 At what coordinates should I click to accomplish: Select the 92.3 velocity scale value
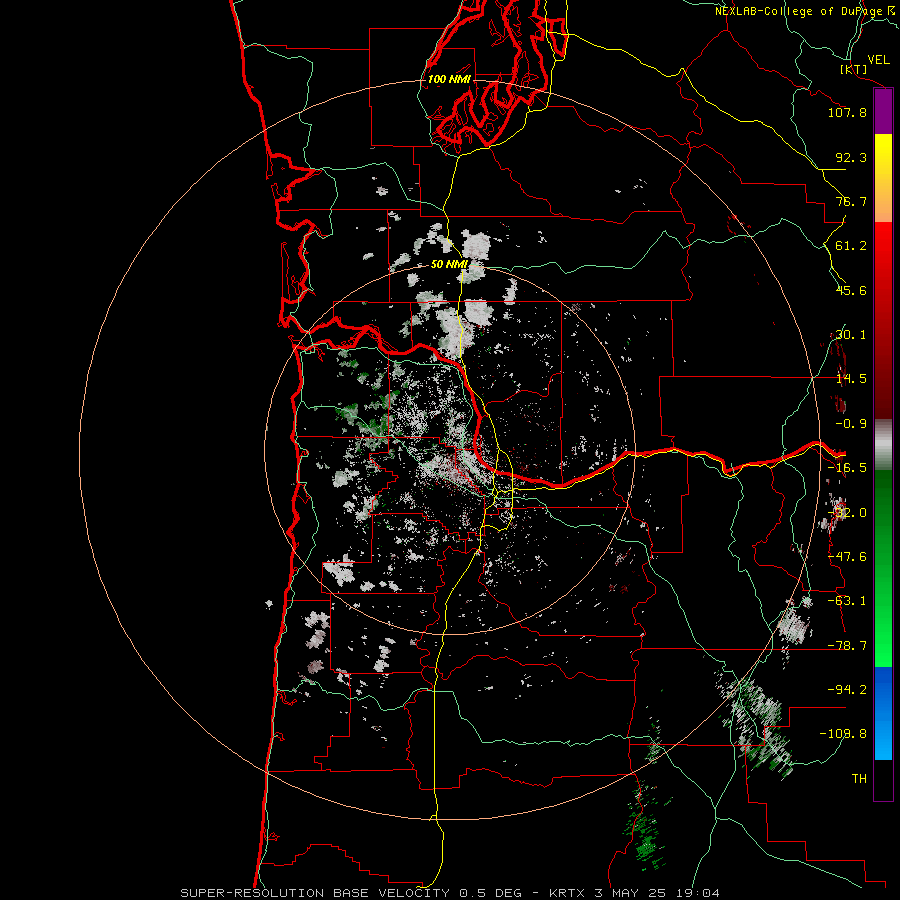pyautogui.click(x=851, y=157)
